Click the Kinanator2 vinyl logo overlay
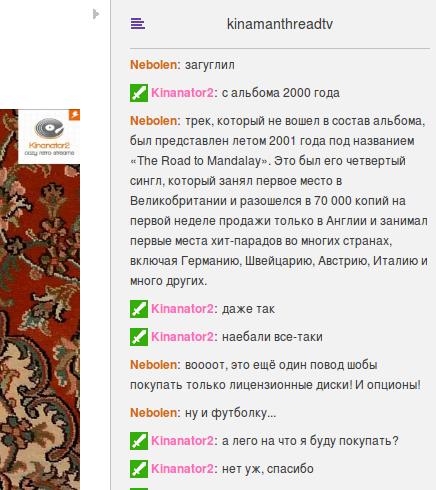The image size is (436, 490). (49, 137)
